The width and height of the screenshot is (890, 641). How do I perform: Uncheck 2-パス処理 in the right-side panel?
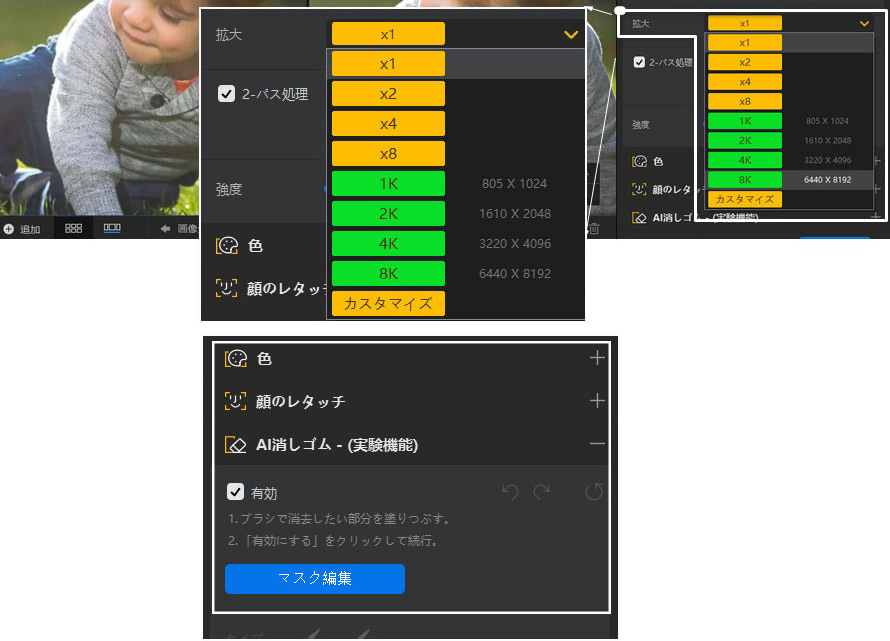pyautogui.click(x=637, y=61)
